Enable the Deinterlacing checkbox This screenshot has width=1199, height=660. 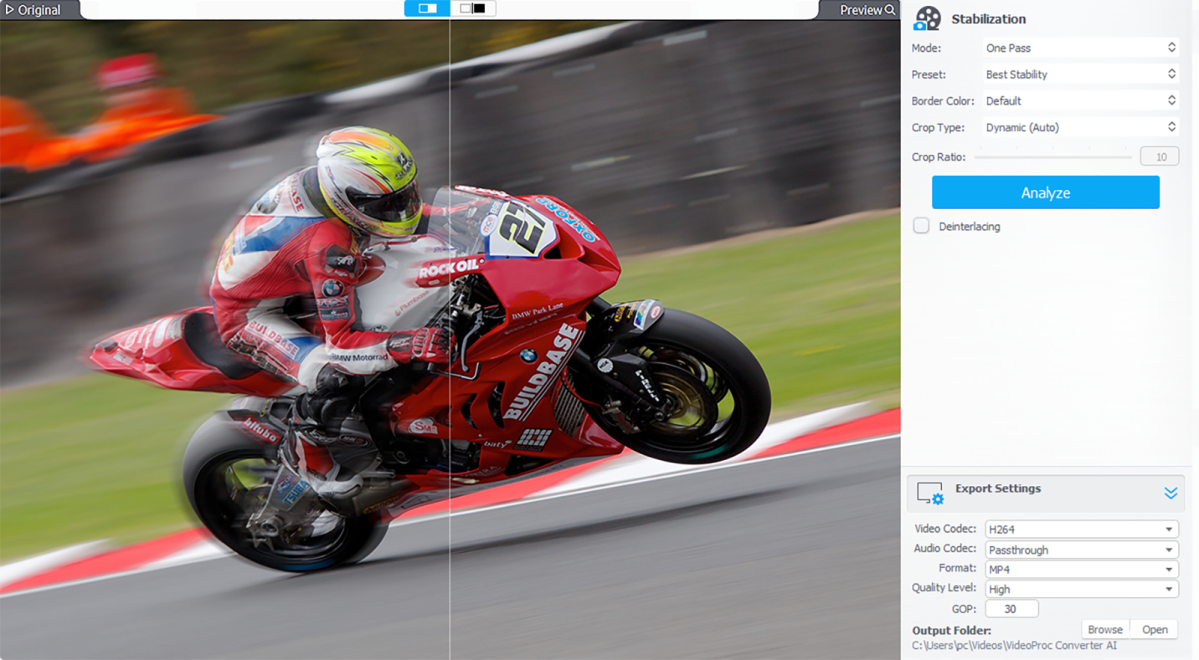point(921,226)
